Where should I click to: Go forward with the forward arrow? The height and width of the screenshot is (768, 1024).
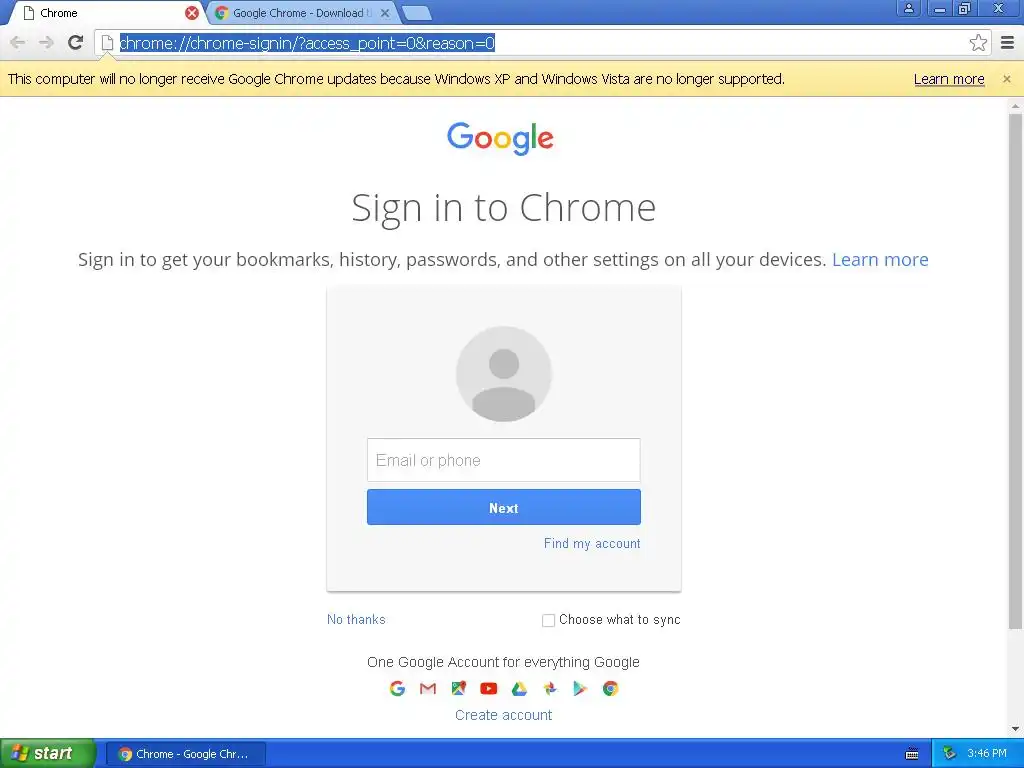tap(46, 43)
